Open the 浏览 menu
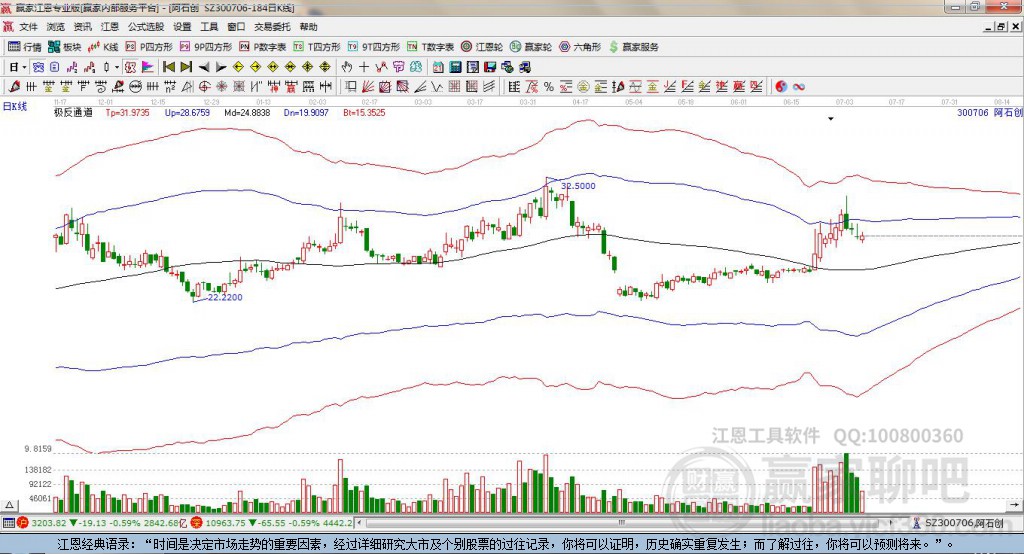1024x554 pixels. coord(56,27)
